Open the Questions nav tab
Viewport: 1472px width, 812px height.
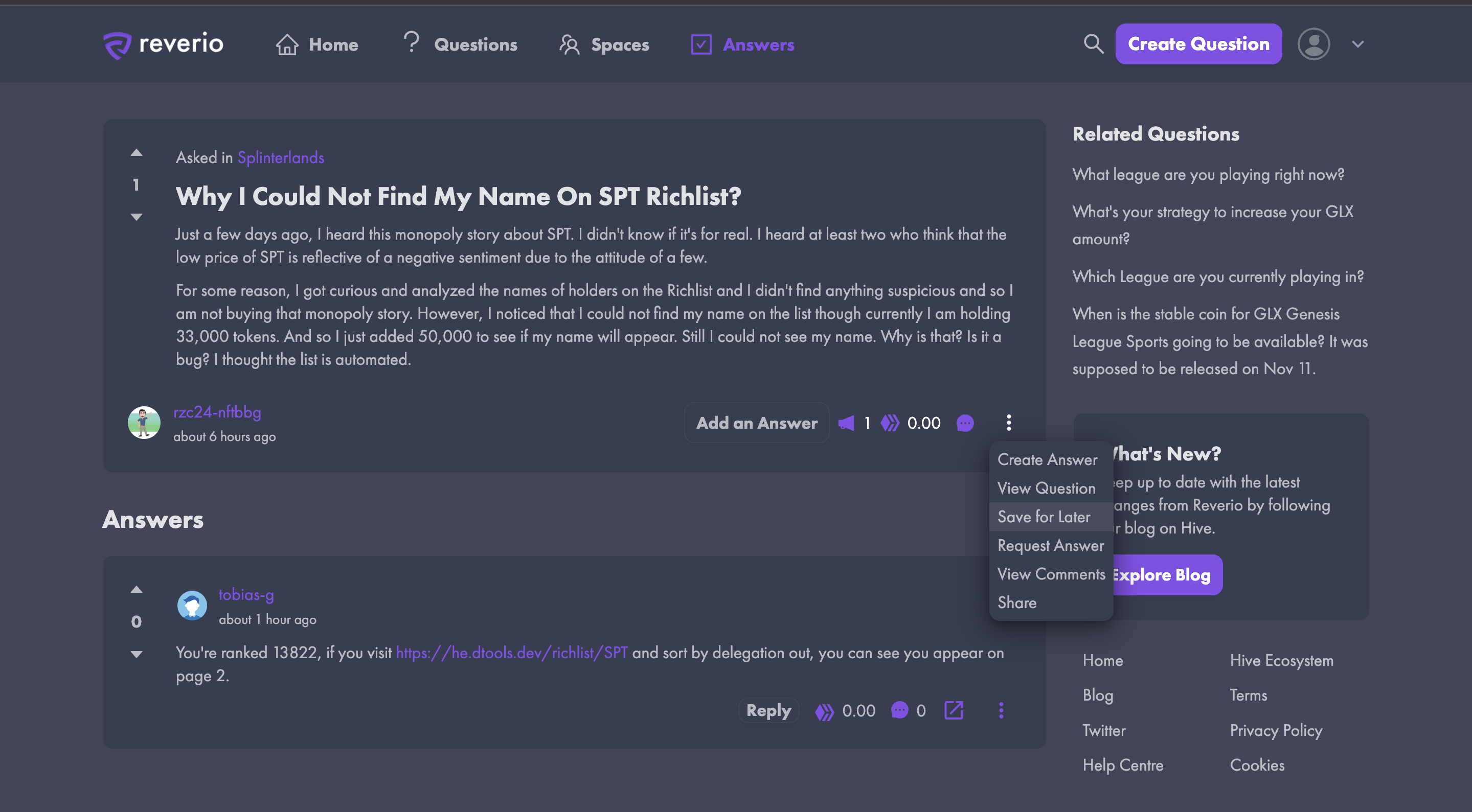pos(460,43)
